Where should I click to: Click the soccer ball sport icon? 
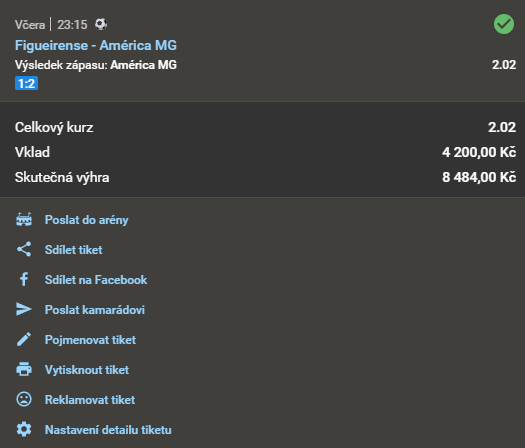(x=101, y=24)
